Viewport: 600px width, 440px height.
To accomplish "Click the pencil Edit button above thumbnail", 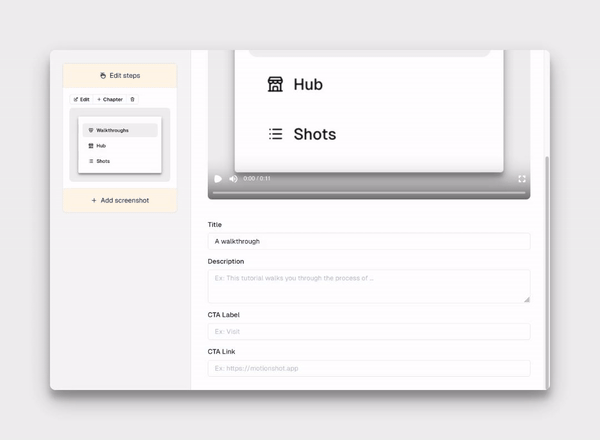I will tap(81, 99).
